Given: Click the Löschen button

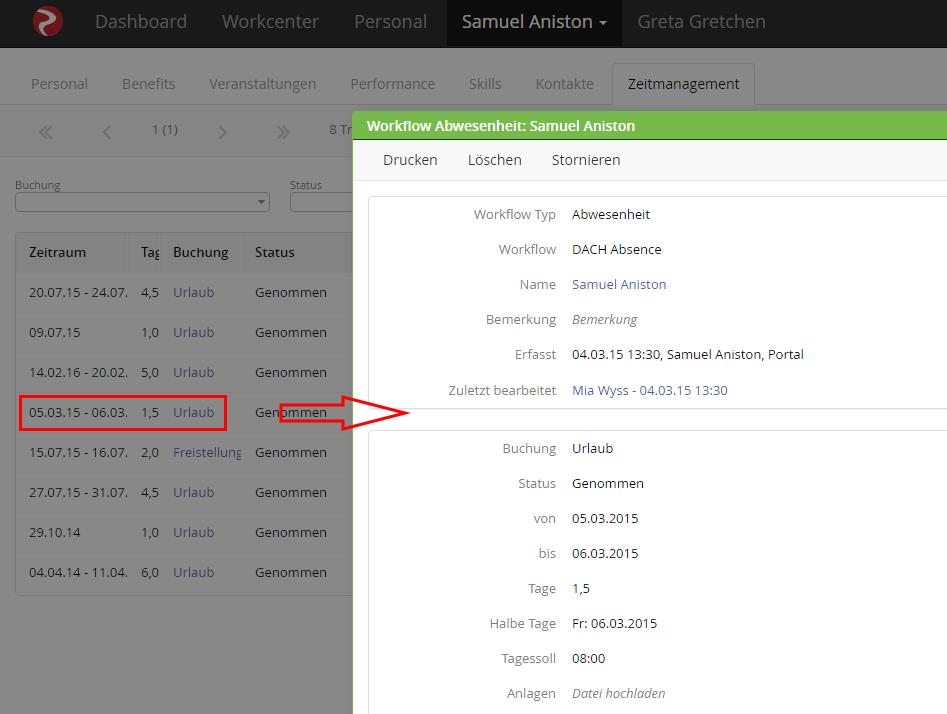Looking at the screenshot, I should click(495, 160).
